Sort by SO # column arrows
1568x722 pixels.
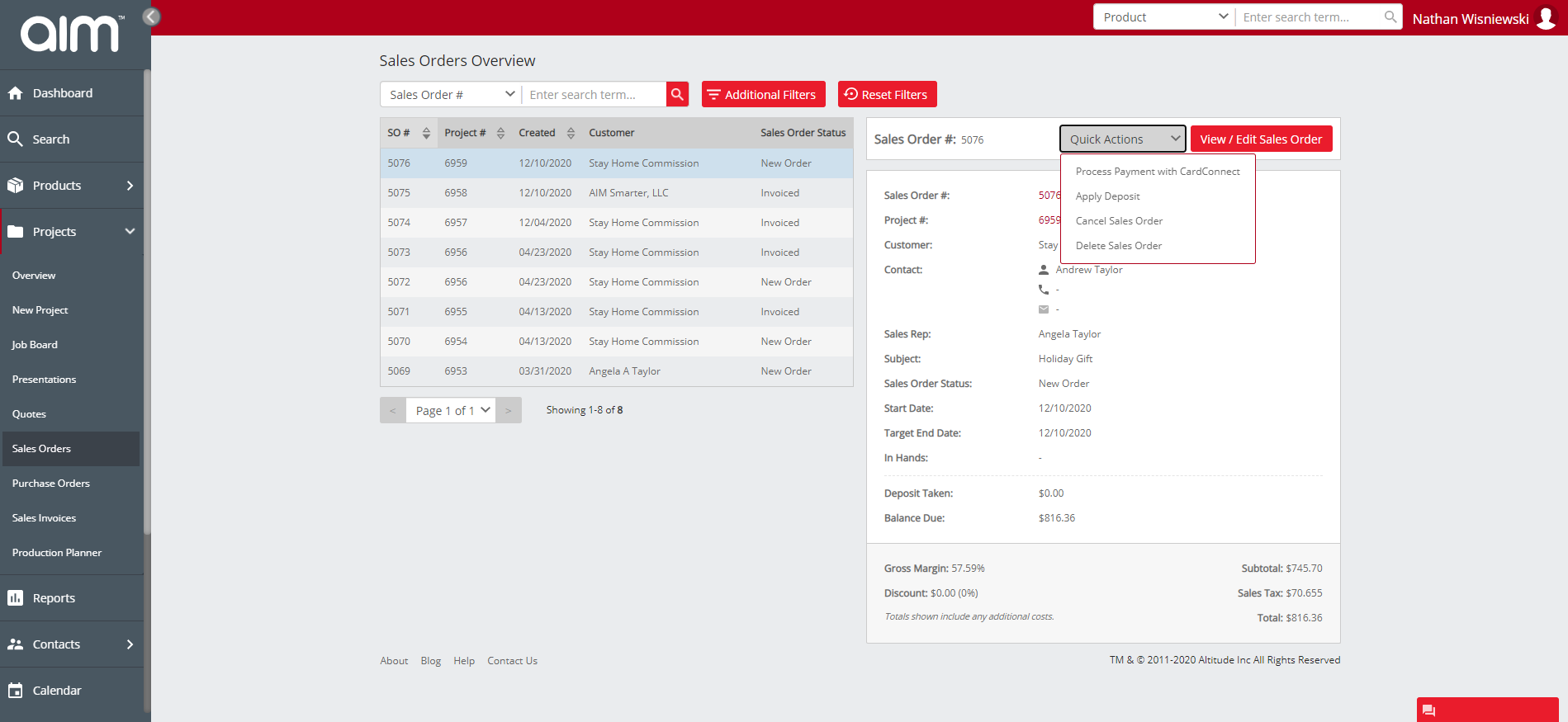426,133
